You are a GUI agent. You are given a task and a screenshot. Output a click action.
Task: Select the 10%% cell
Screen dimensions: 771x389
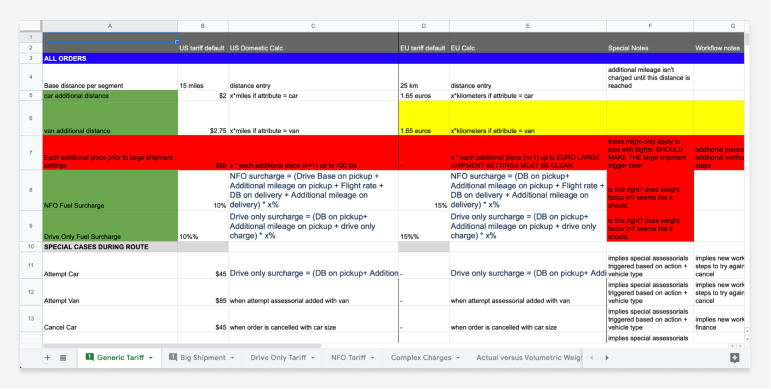coord(203,226)
